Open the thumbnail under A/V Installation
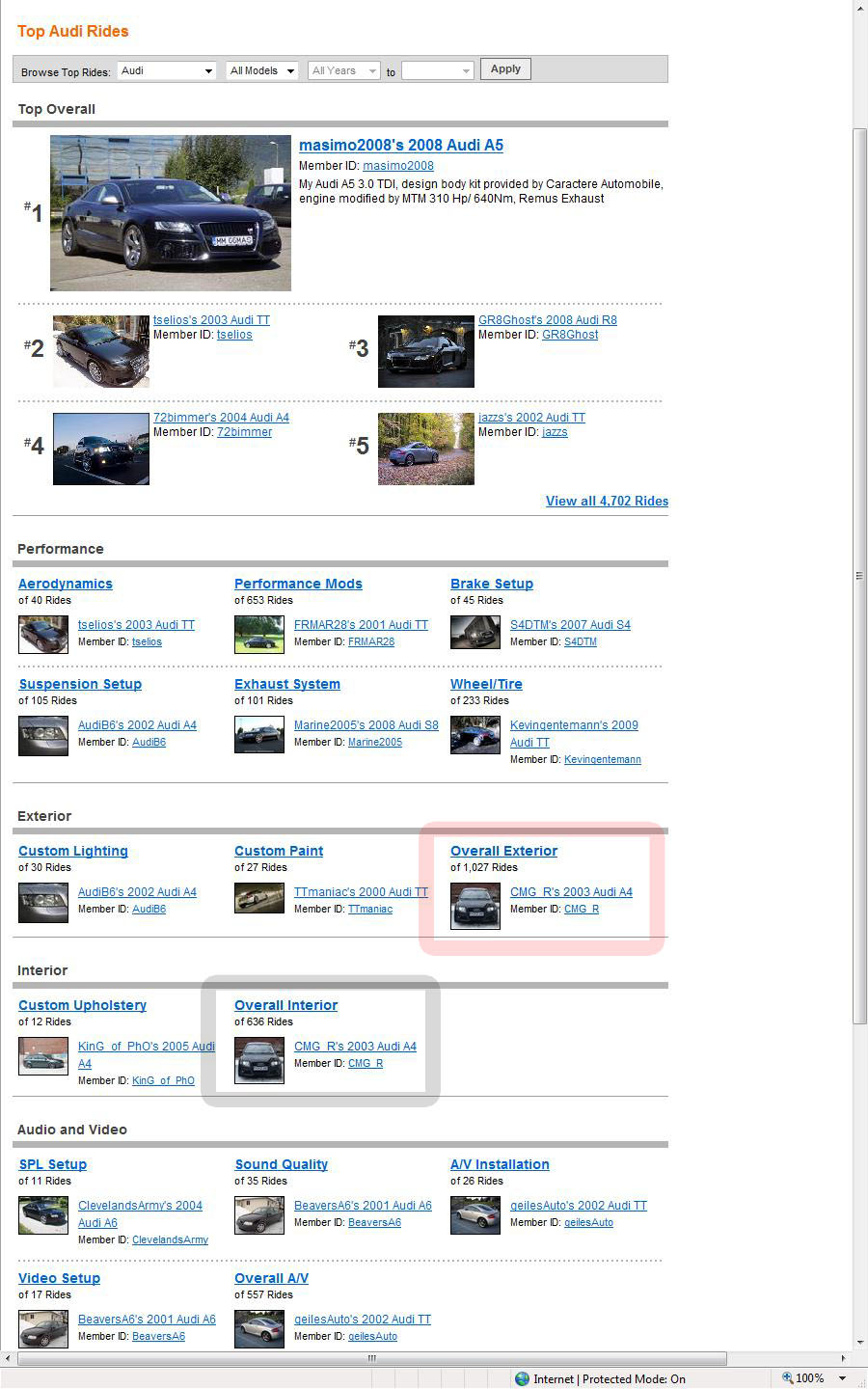Image resolution: width=868 pixels, height=1389 pixels. [475, 1215]
